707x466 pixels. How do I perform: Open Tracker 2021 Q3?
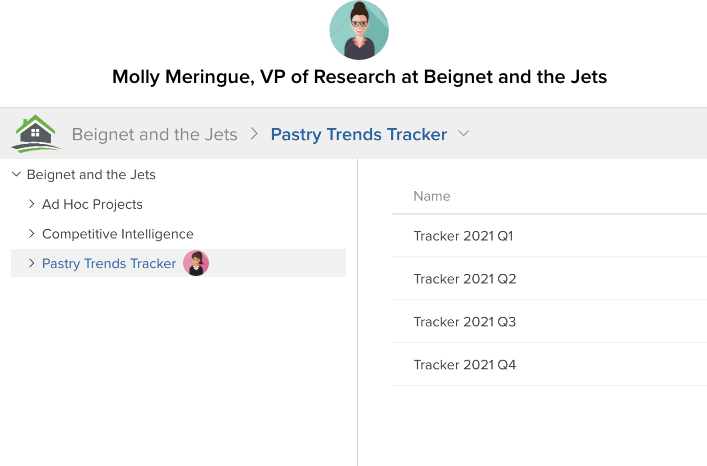464,322
